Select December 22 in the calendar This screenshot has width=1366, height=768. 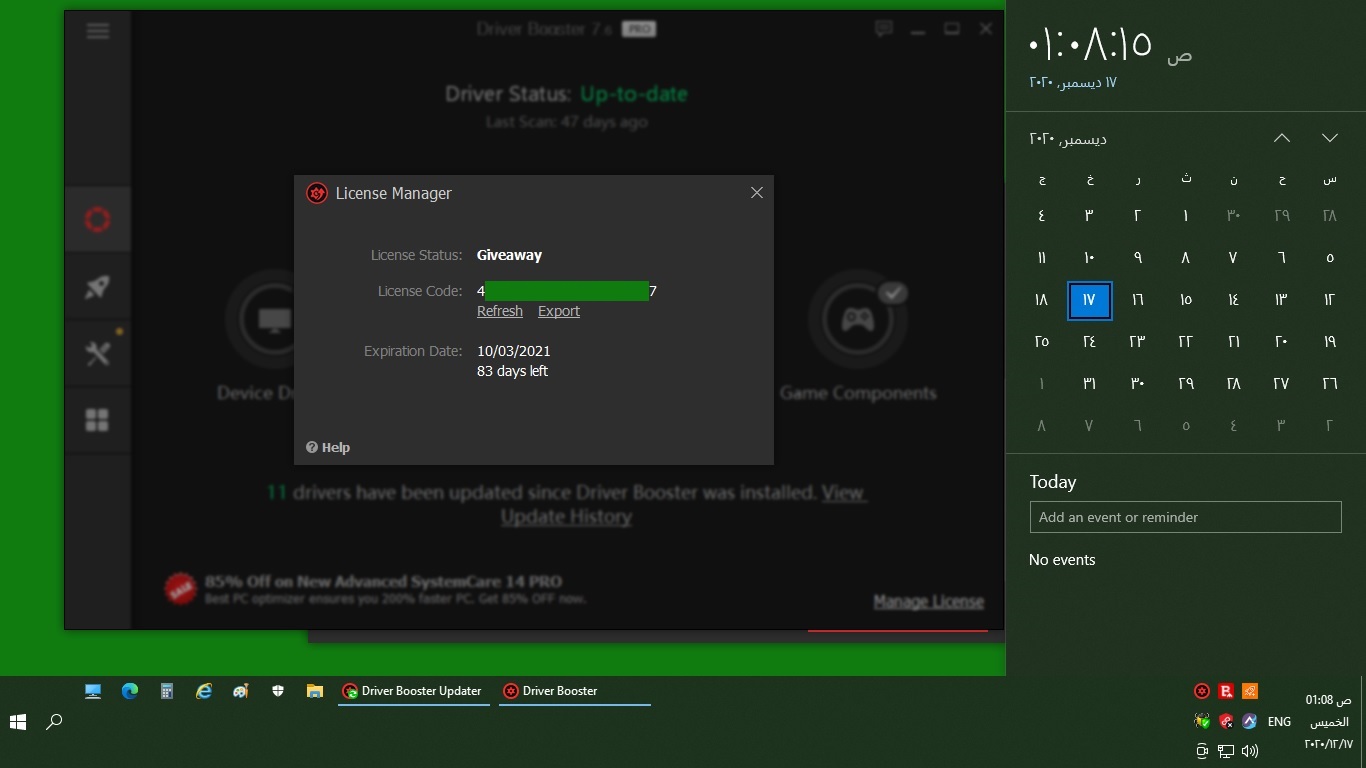(1185, 342)
